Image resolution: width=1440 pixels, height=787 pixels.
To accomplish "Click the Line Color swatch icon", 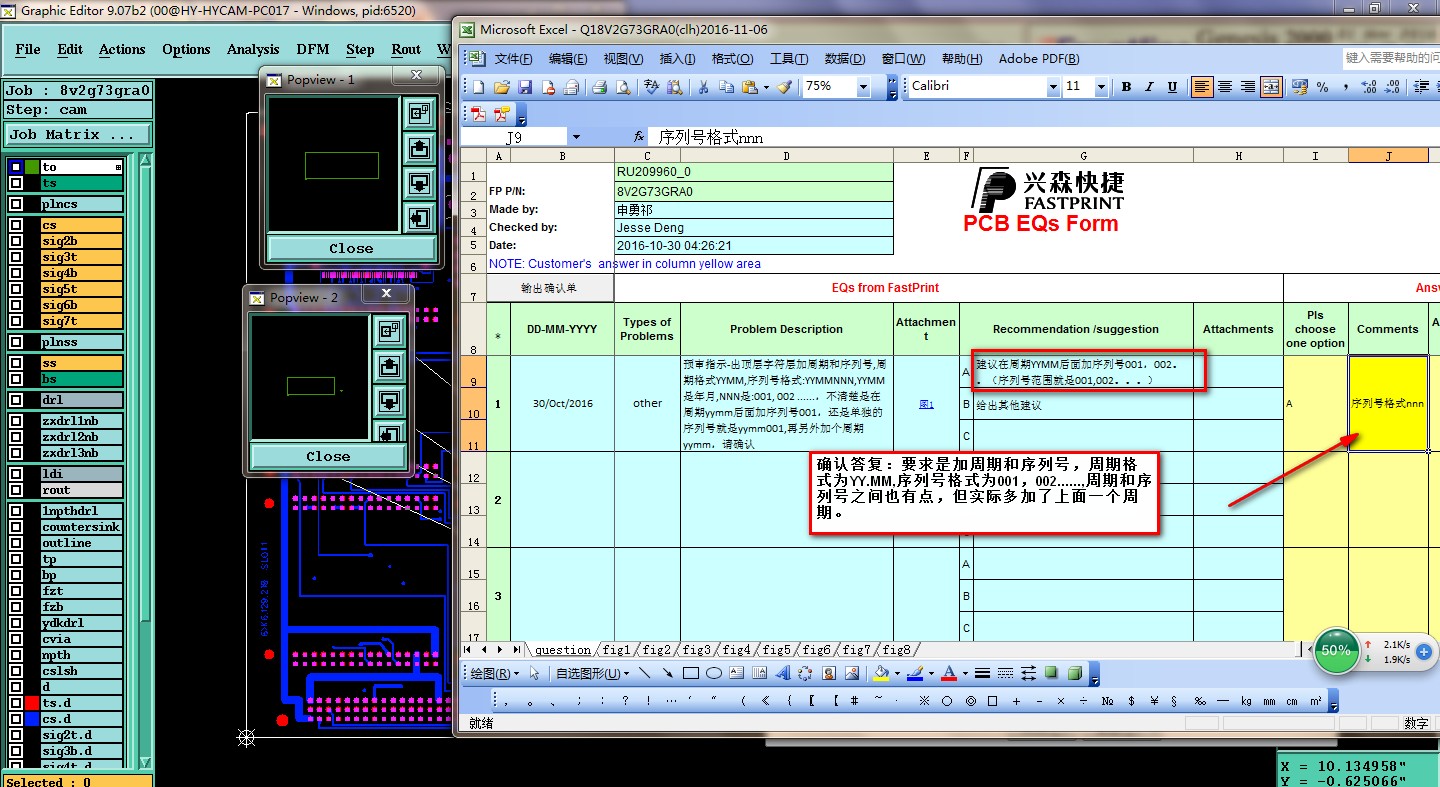I will click(914, 673).
